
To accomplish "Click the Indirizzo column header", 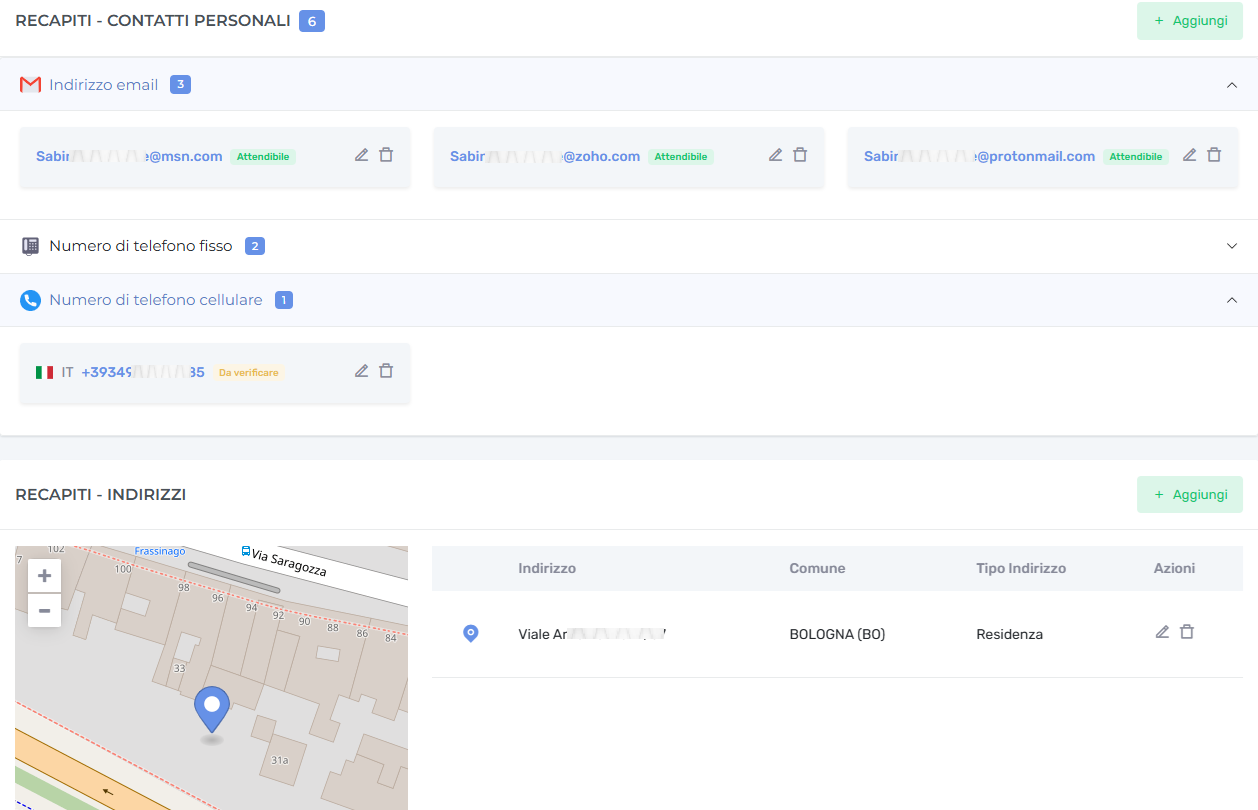I will (547, 568).
